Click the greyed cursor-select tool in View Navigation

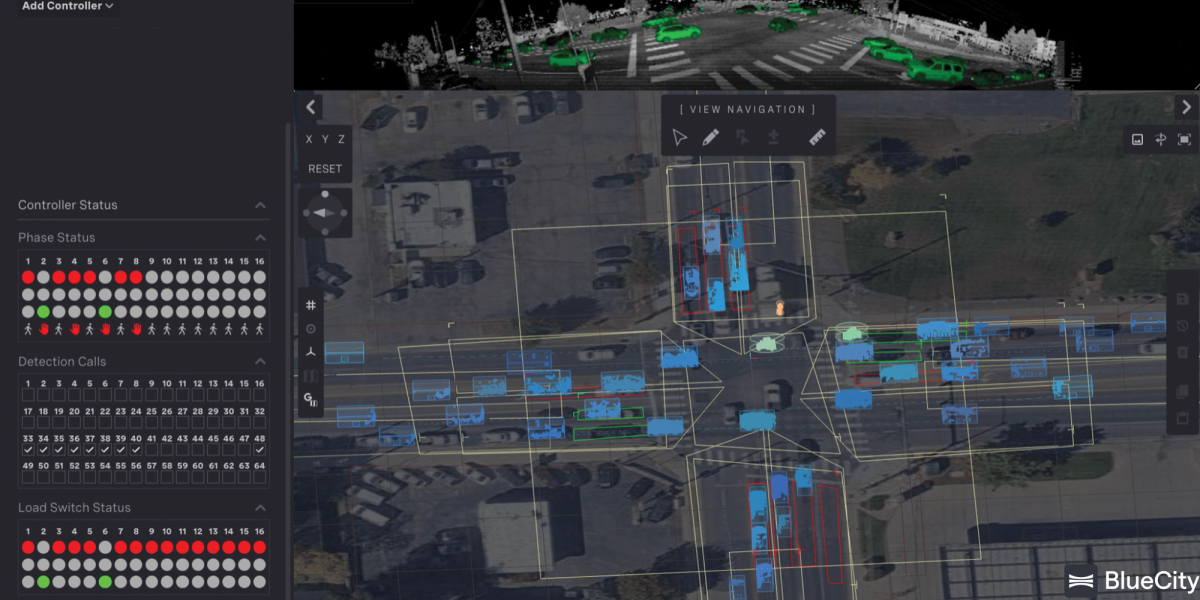point(743,138)
